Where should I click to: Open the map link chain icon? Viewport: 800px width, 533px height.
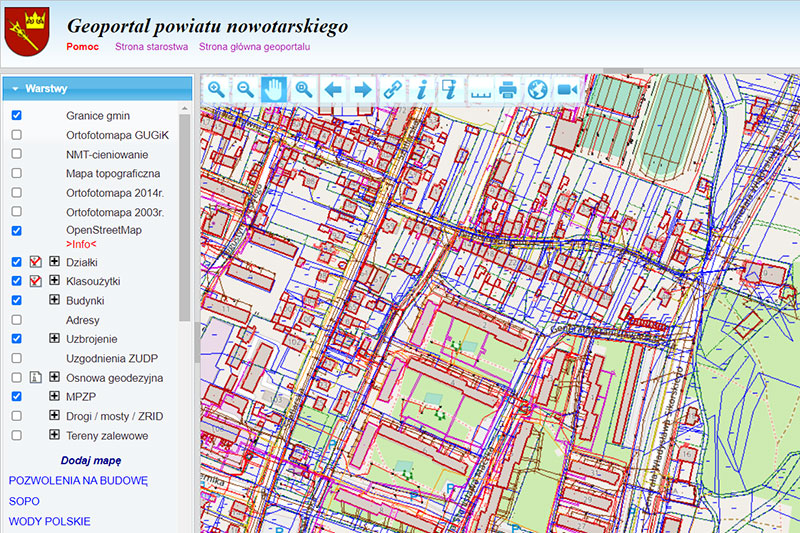tap(392, 90)
